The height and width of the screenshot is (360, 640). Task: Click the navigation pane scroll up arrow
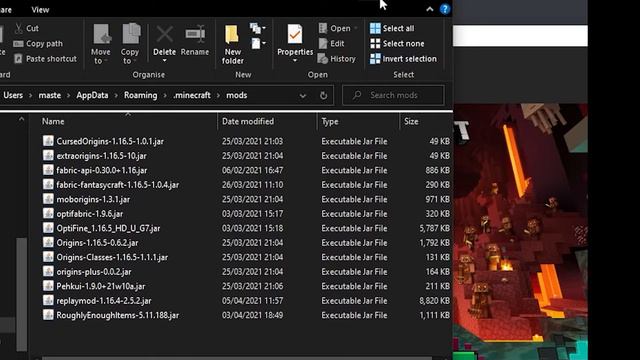[x=21, y=119]
